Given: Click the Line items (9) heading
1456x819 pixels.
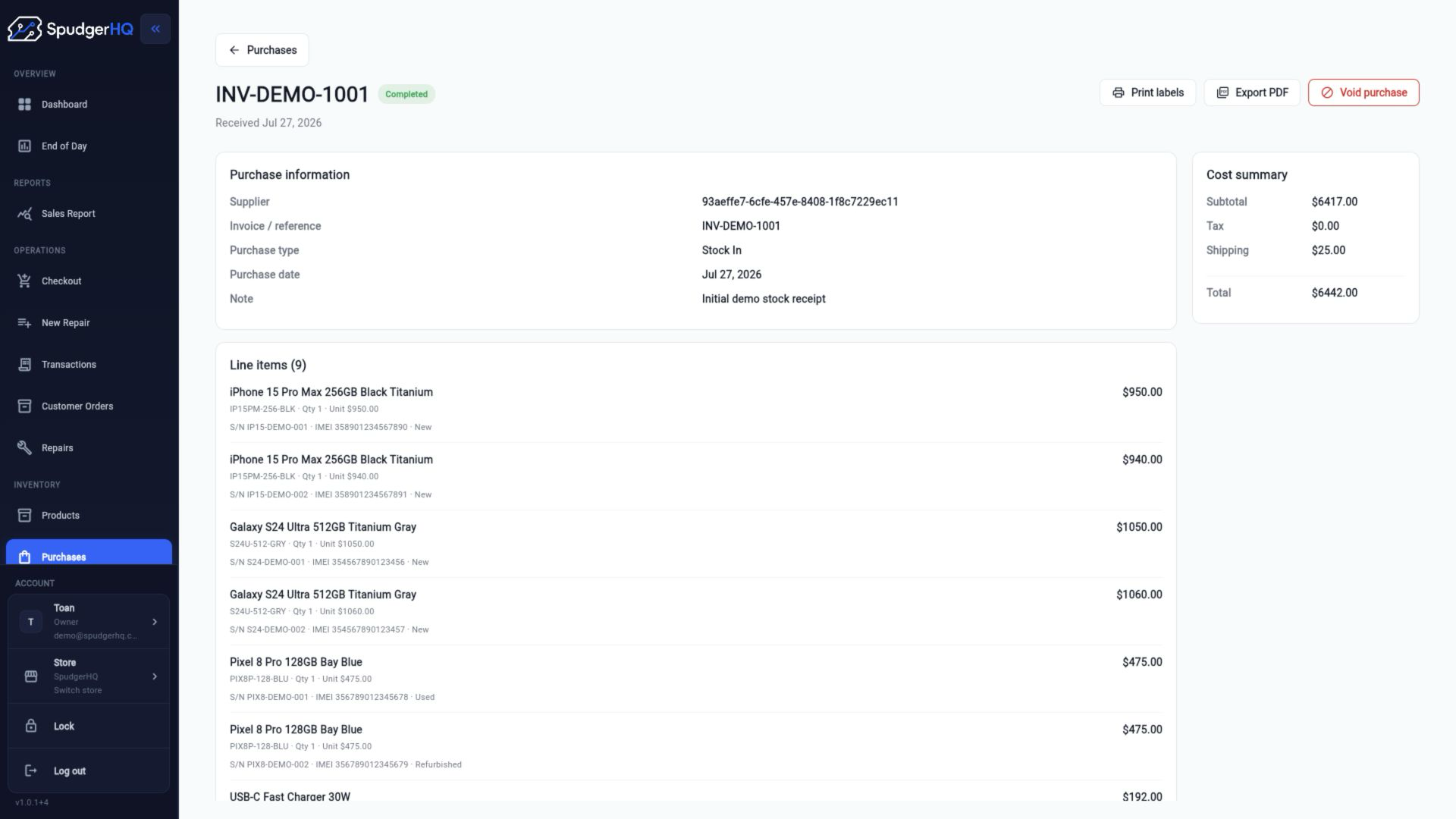Looking at the screenshot, I should (268, 365).
